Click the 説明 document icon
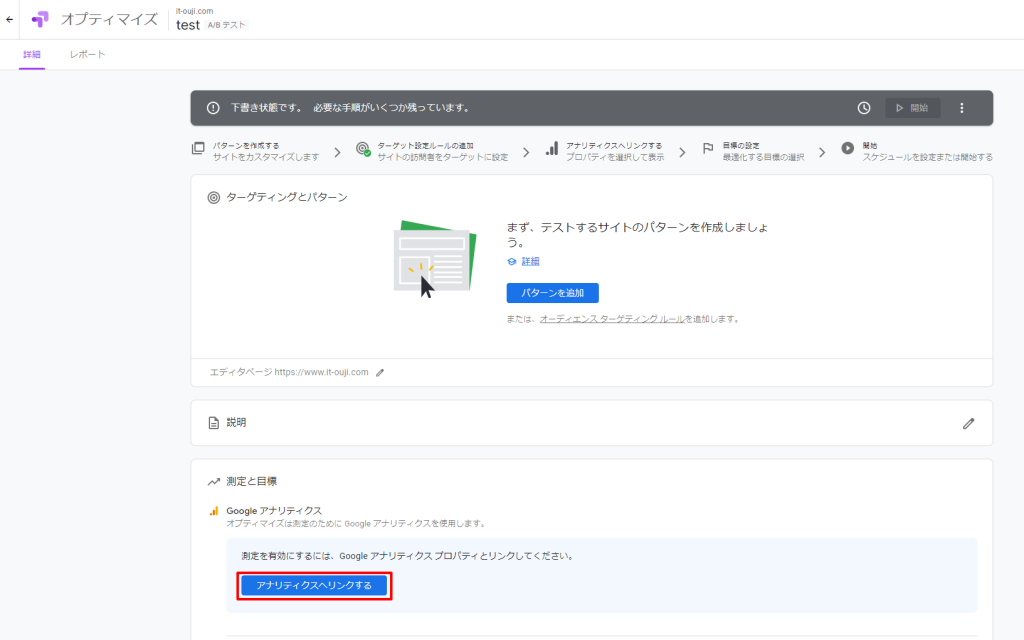 click(214, 423)
